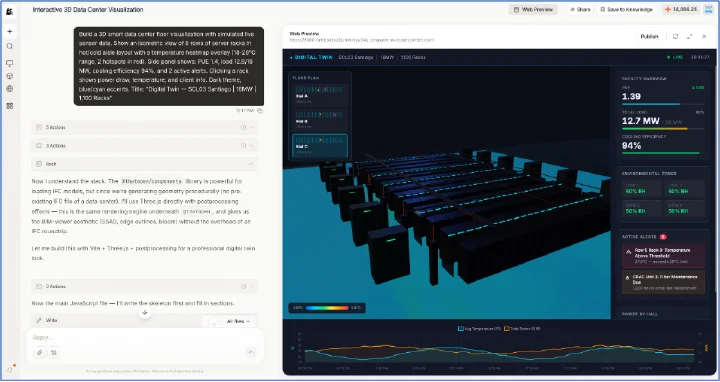Viewport: 720px width, 382px height.
Task: Click the Total Load 12.7 MW bar
Action: pos(663,129)
